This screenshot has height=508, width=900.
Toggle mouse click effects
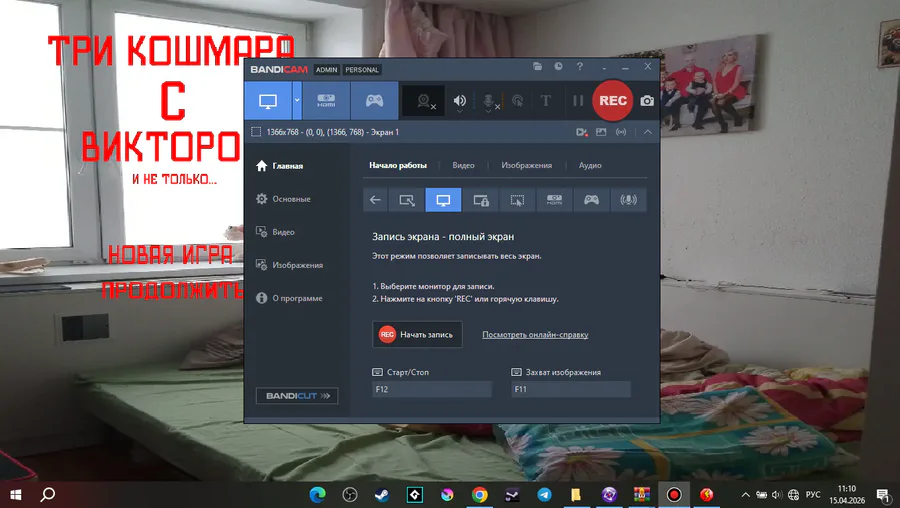click(x=517, y=101)
